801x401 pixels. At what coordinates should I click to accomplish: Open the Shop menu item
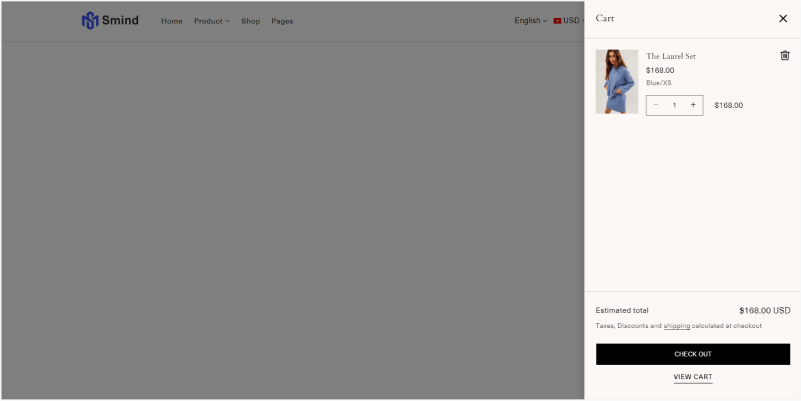[x=250, y=21]
